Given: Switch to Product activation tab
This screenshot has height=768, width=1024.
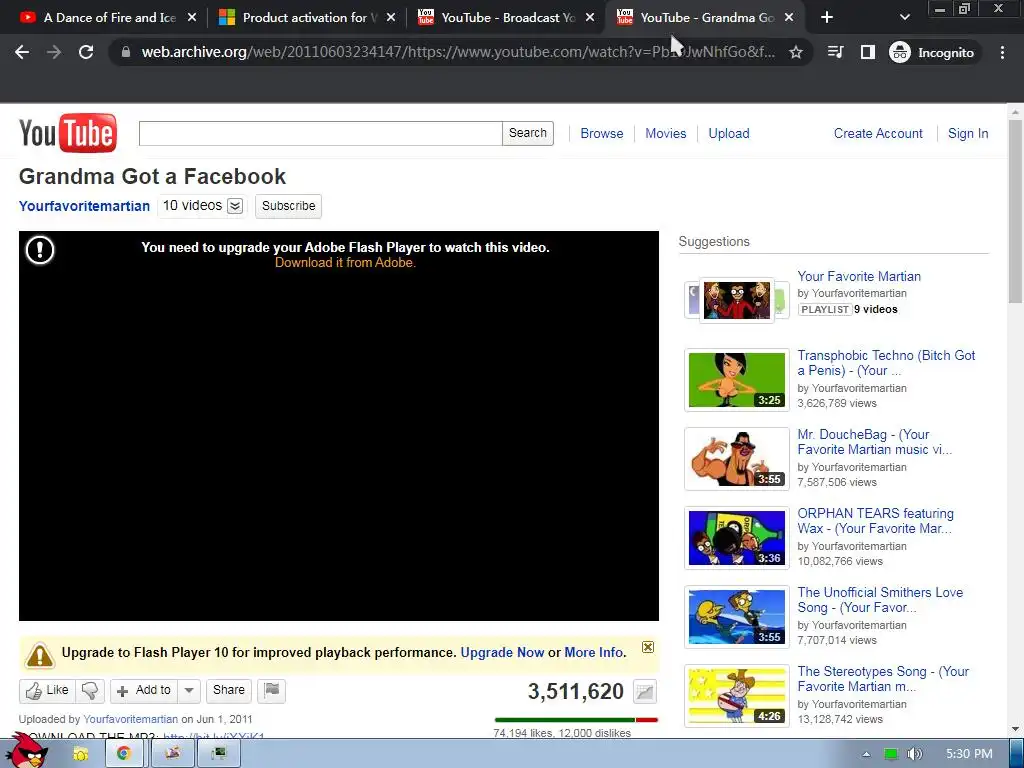Looking at the screenshot, I should click(297, 18).
